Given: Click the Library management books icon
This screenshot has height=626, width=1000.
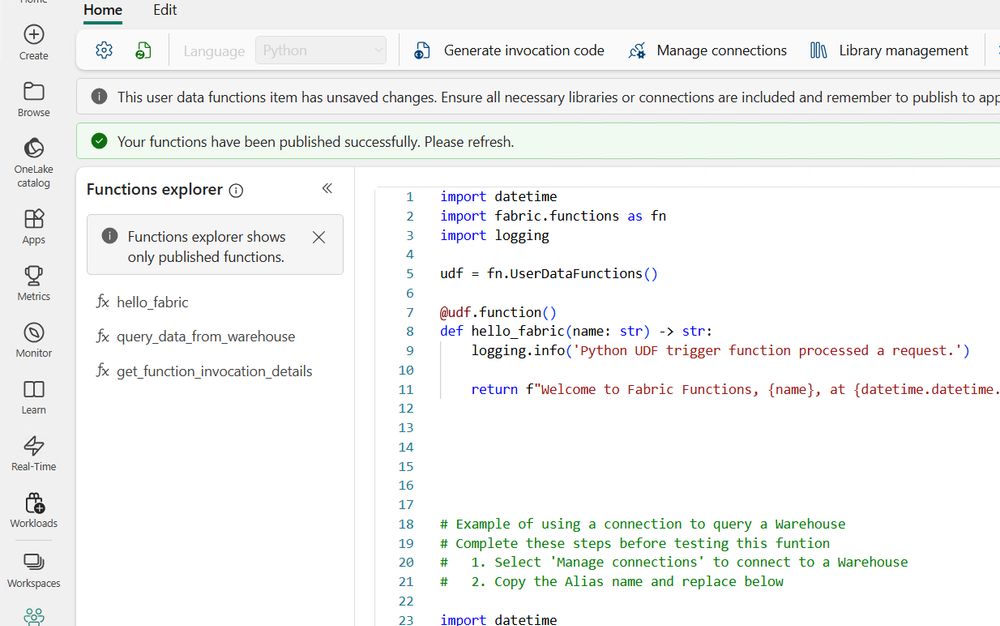Looking at the screenshot, I should [818, 50].
